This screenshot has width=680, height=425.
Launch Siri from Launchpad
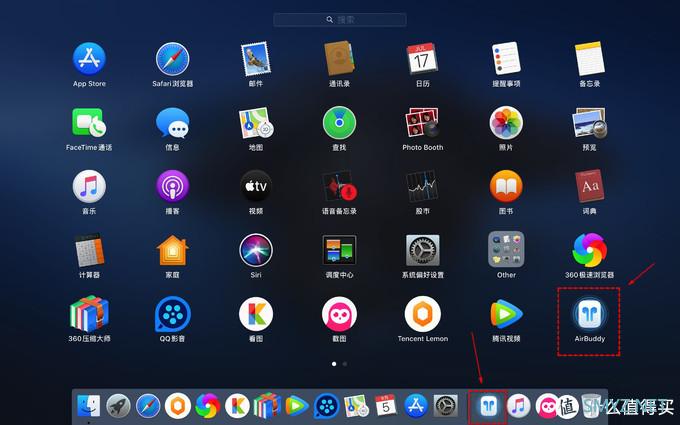256,250
